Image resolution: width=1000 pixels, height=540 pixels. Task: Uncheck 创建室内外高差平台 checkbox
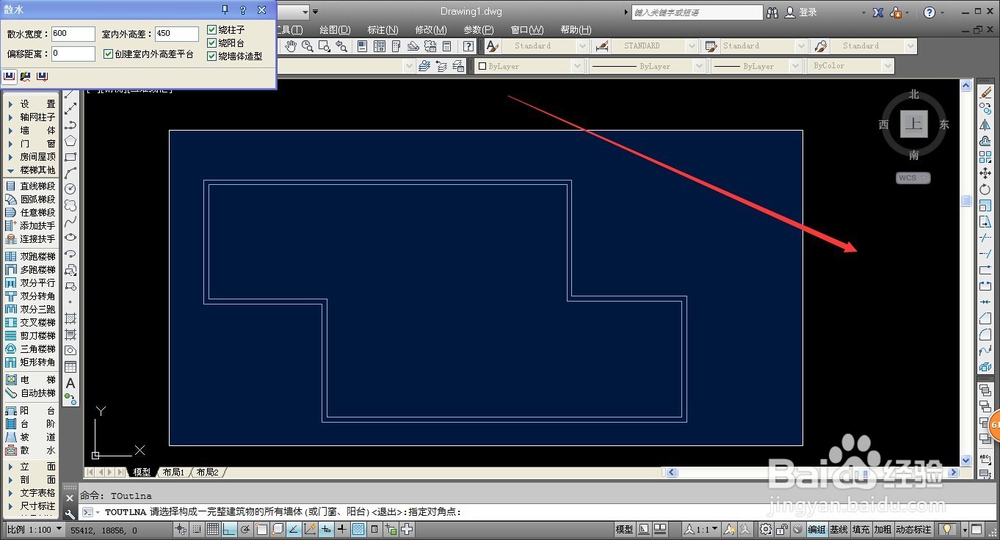108,54
